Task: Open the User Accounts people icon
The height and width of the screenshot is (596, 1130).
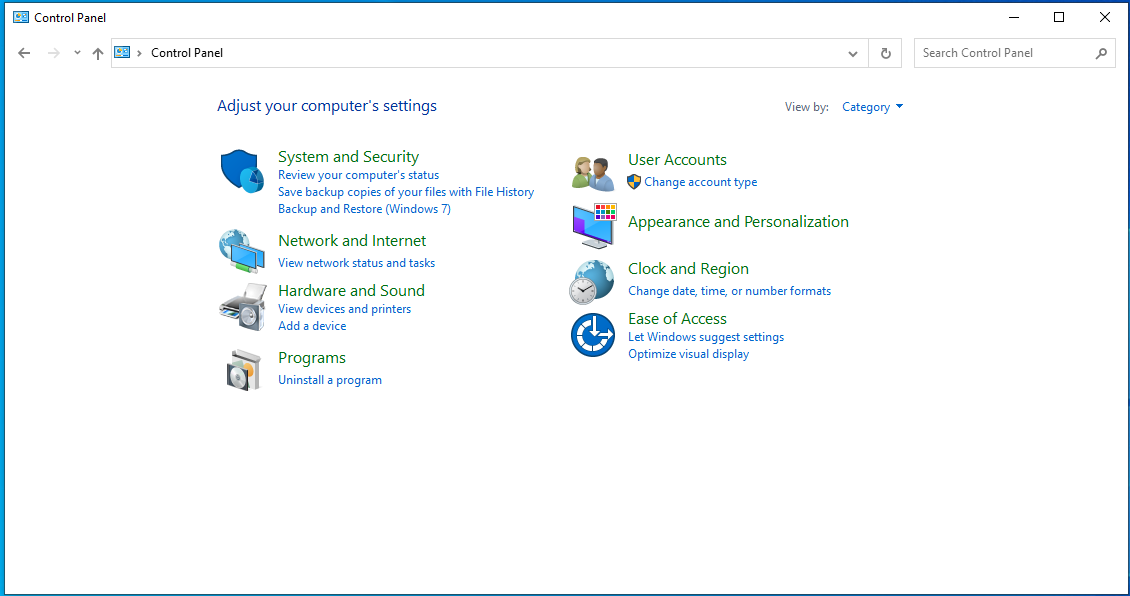Action: coord(593,173)
